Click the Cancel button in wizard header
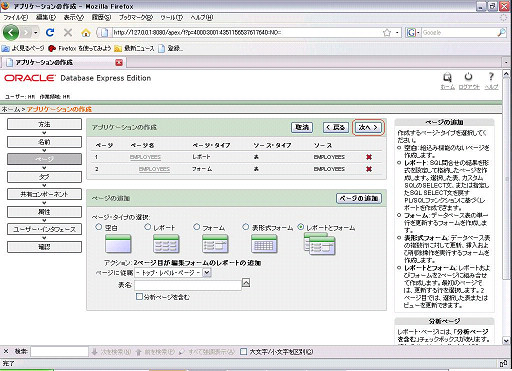The height and width of the screenshot is (371, 512). coord(302,127)
